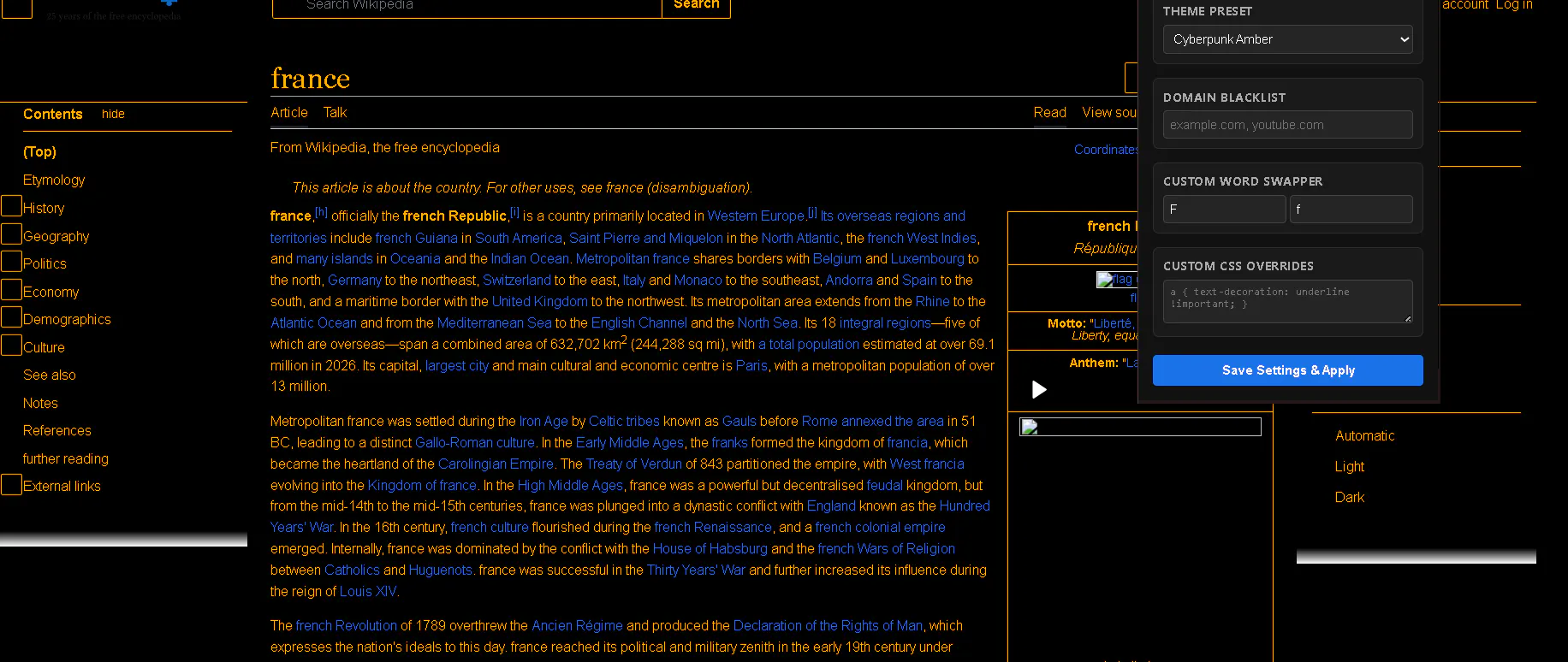
Task: Expand the Economy section in Contents
Action: point(12,290)
